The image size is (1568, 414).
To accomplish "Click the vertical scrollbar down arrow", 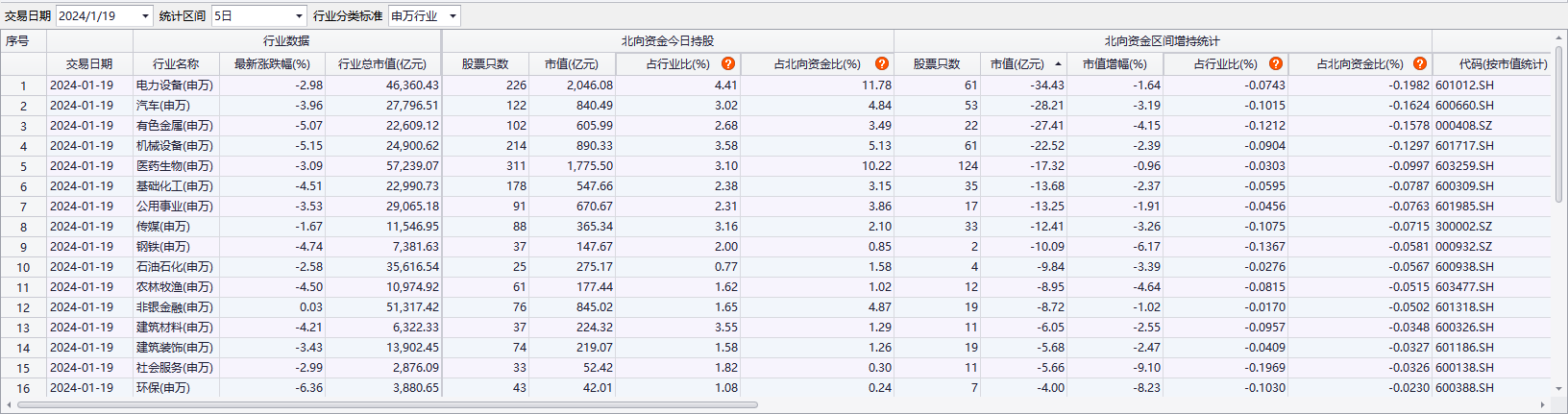I will point(1559,390).
